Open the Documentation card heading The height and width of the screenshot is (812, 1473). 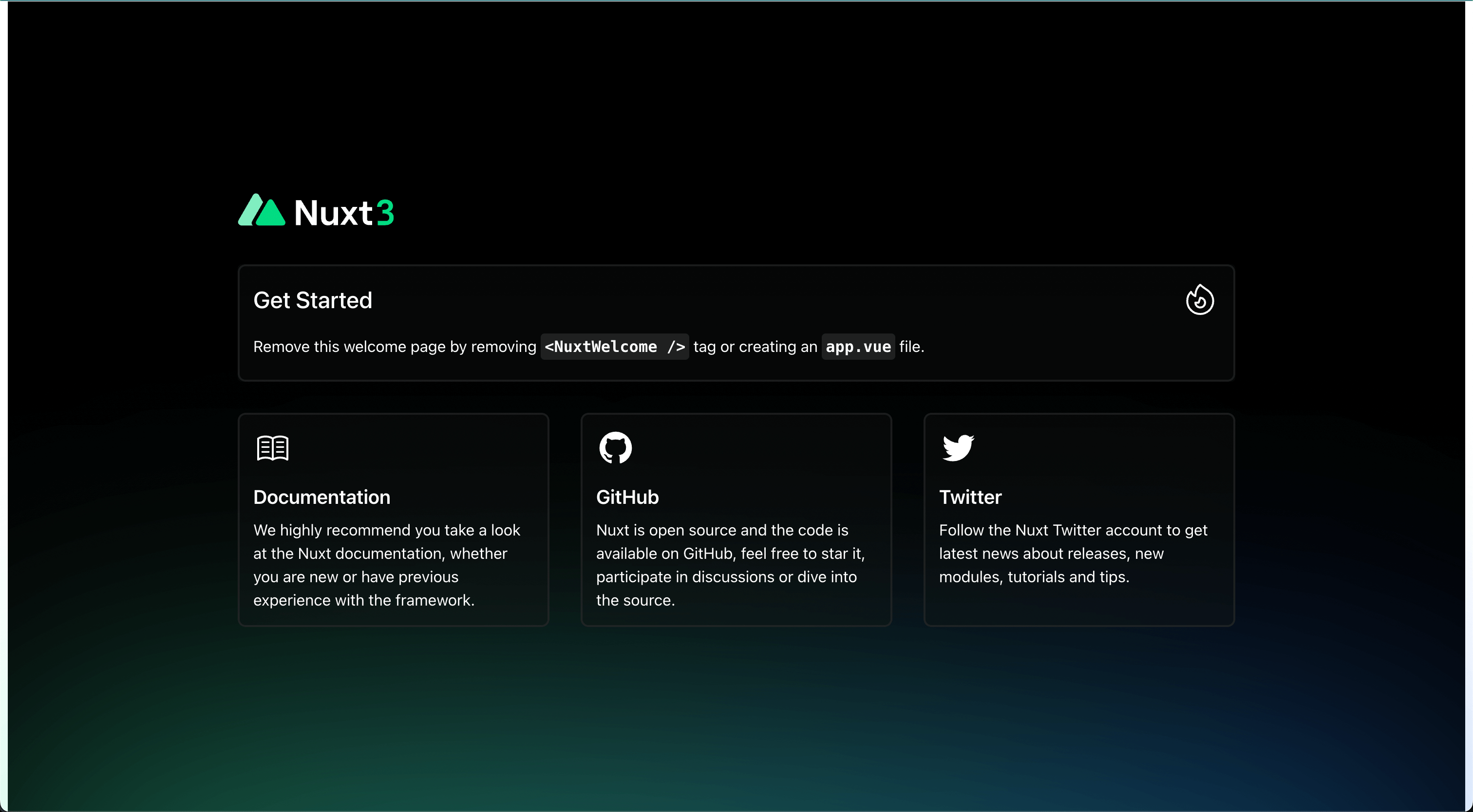(x=322, y=497)
